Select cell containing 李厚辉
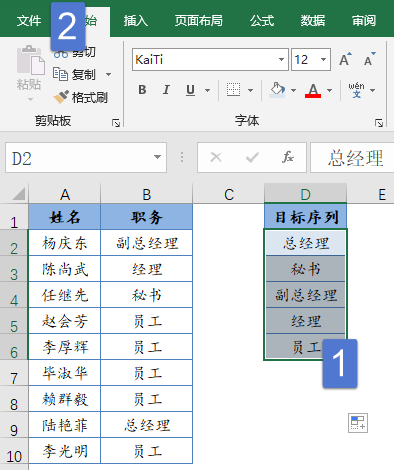This screenshot has height=470, width=394. click(x=65, y=347)
